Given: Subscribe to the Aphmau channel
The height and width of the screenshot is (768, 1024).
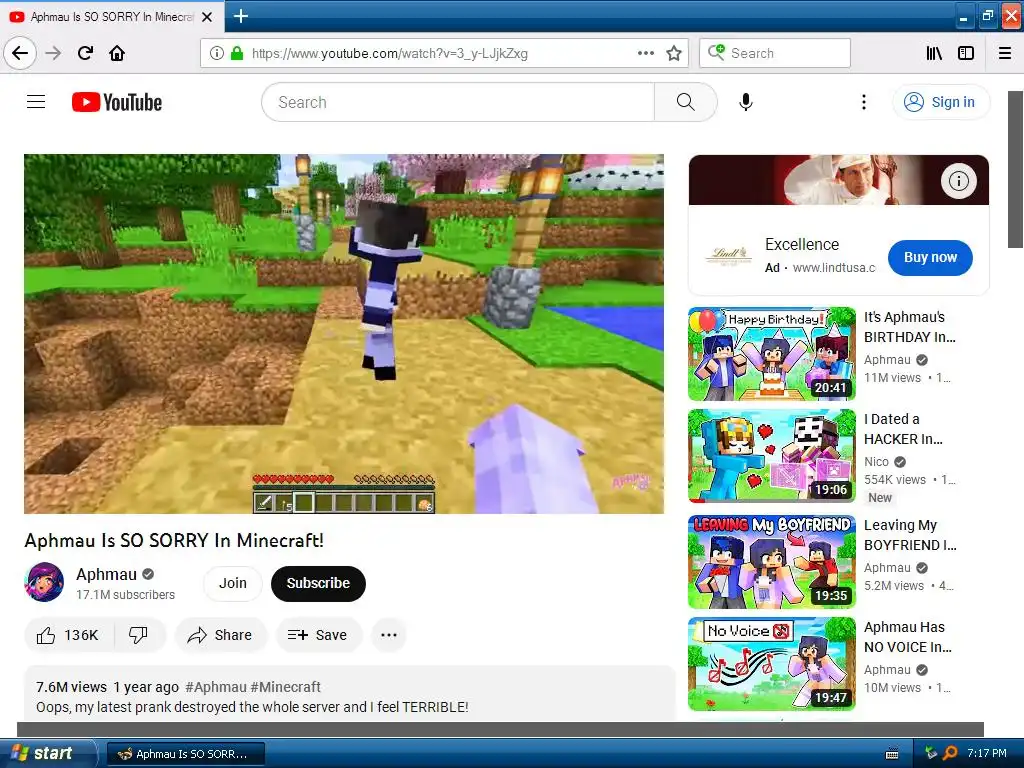Looking at the screenshot, I should point(318,583).
